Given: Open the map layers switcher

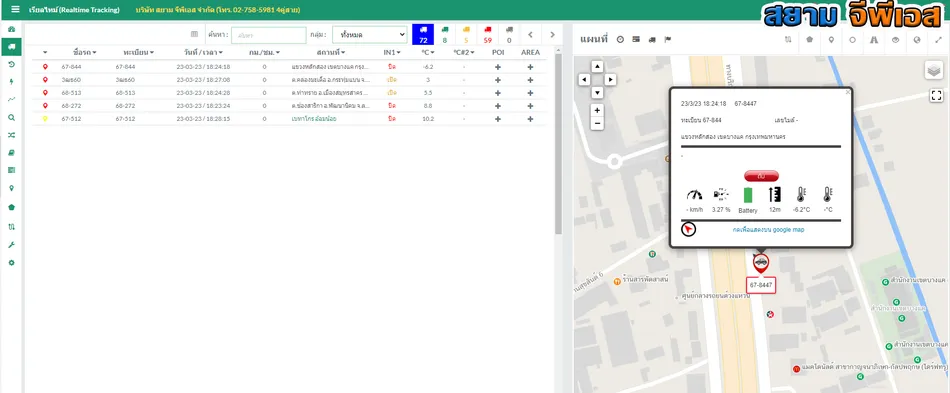Looking at the screenshot, I should pyautogui.click(x=934, y=71).
